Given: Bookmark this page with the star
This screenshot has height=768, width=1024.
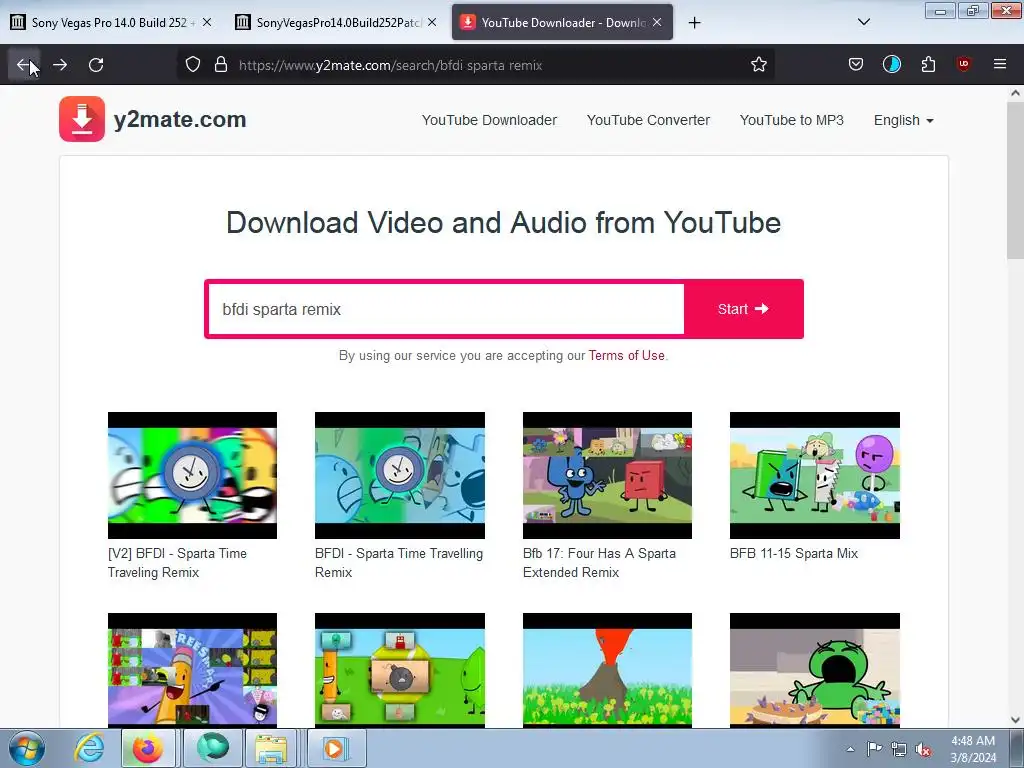Looking at the screenshot, I should [x=758, y=65].
